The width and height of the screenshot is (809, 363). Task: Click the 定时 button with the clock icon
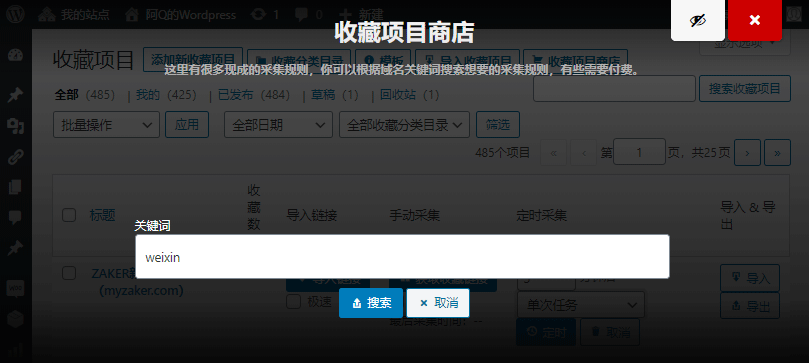pyautogui.click(x=546, y=333)
